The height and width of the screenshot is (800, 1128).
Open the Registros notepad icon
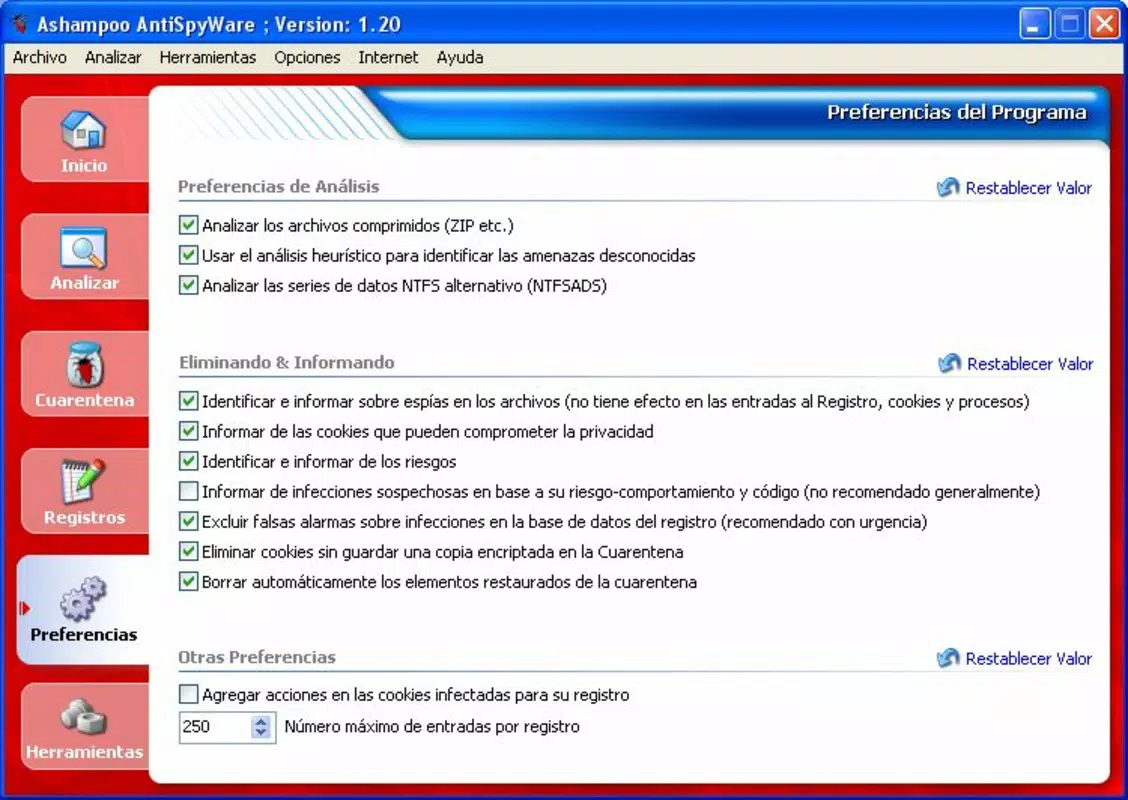(x=83, y=481)
